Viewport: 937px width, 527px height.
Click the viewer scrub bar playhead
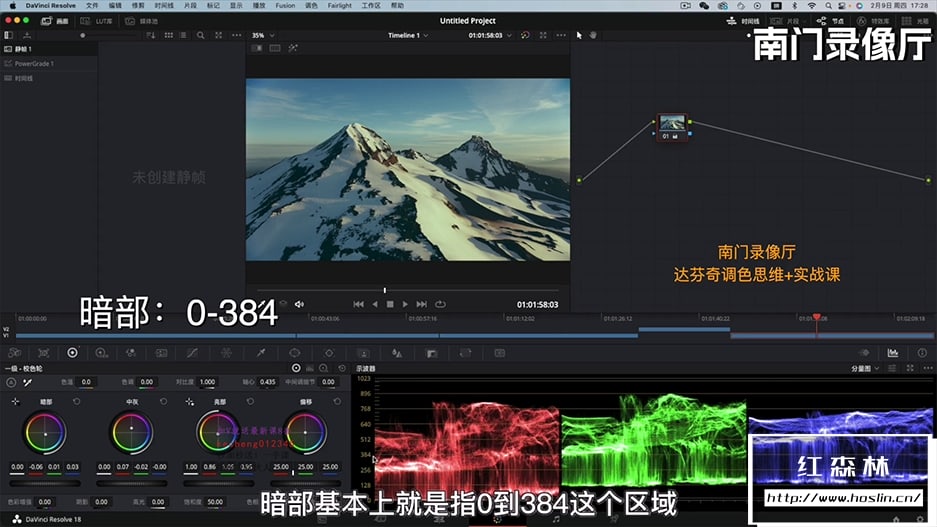384,290
